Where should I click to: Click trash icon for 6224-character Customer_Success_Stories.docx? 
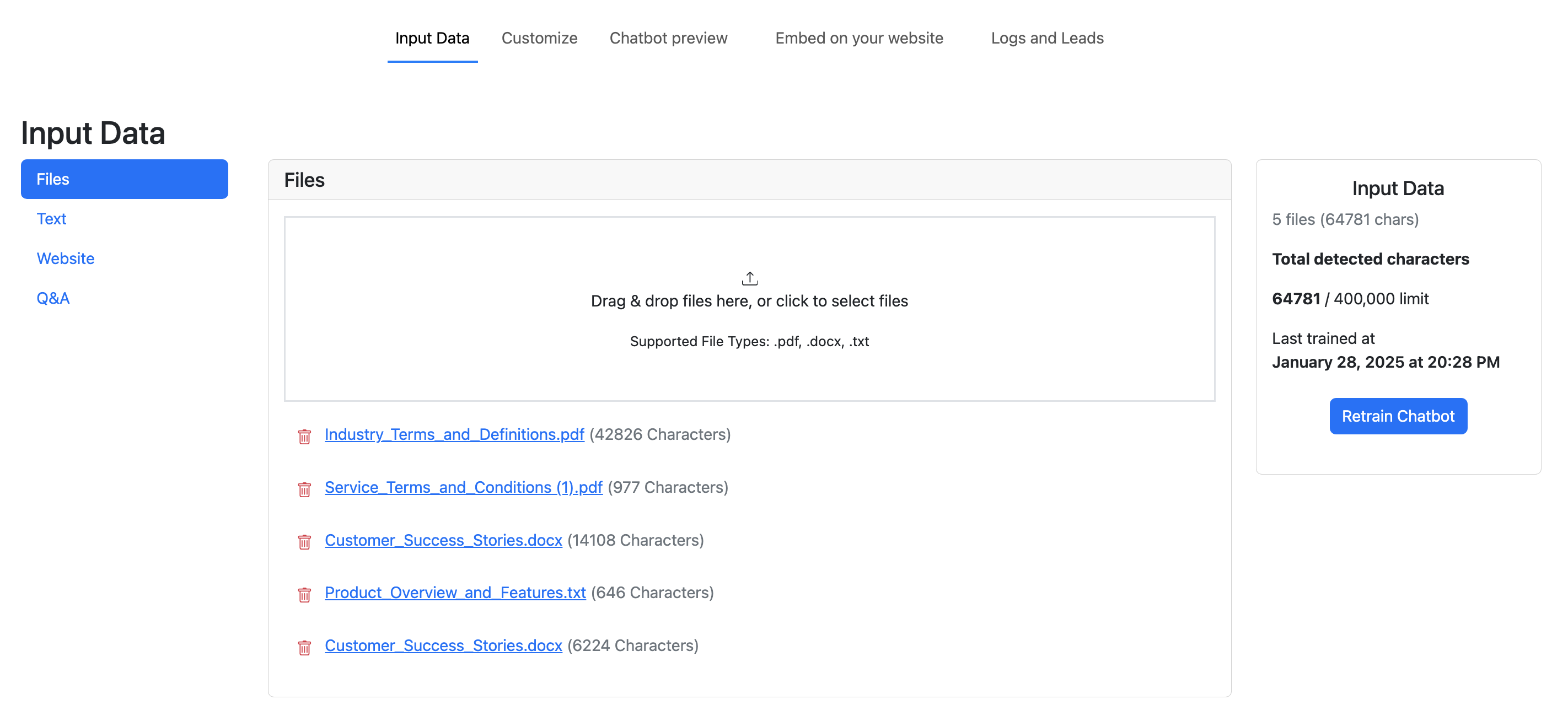click(x=304, y=647)
